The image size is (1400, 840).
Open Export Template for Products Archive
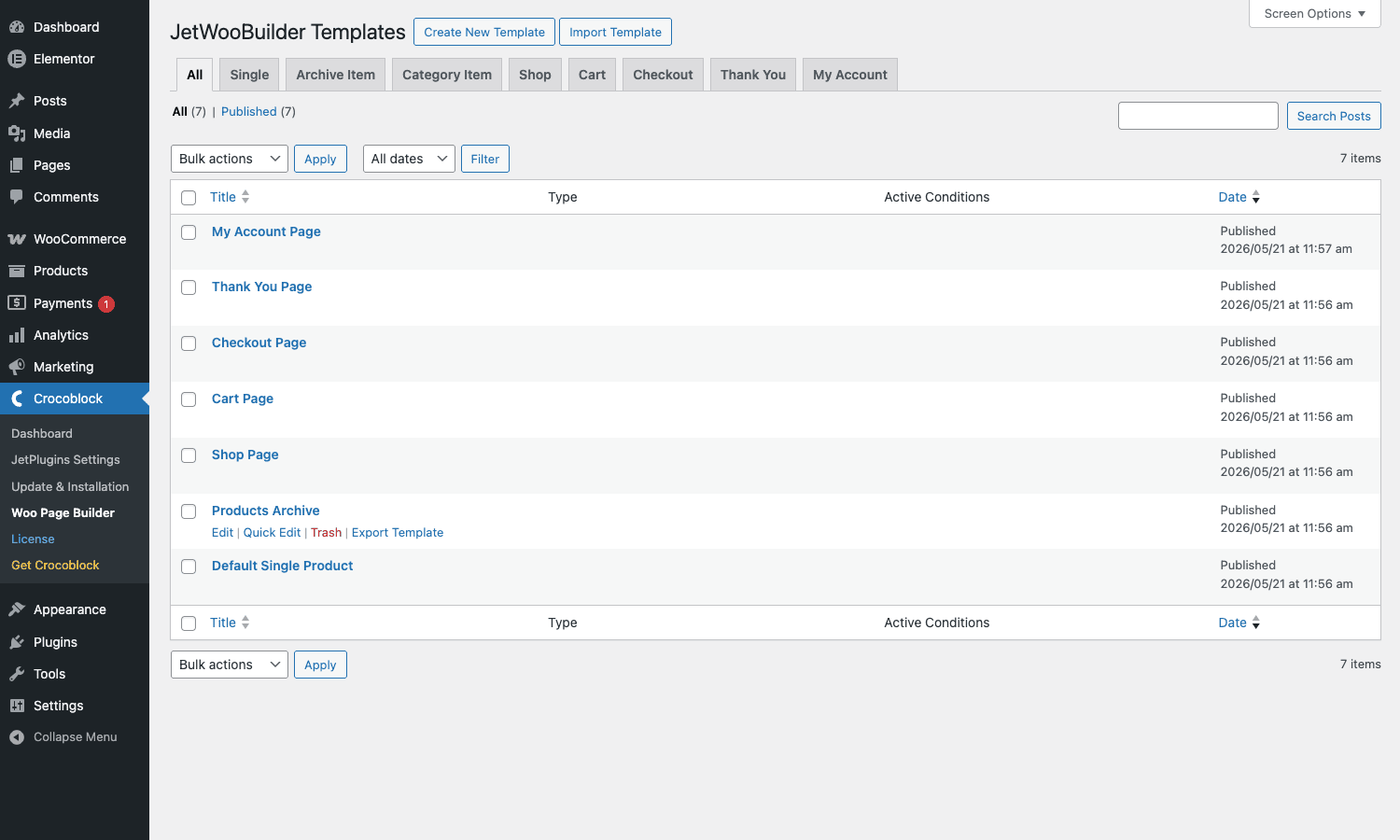point(398,533)
